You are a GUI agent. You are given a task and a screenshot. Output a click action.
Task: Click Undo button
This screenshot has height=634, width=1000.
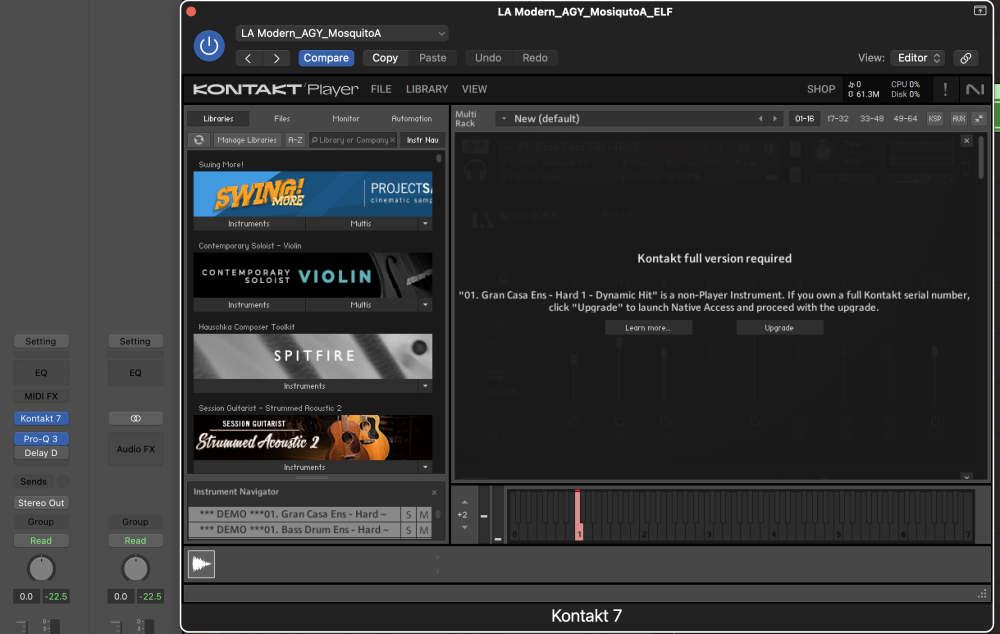[x=488, y=58]
